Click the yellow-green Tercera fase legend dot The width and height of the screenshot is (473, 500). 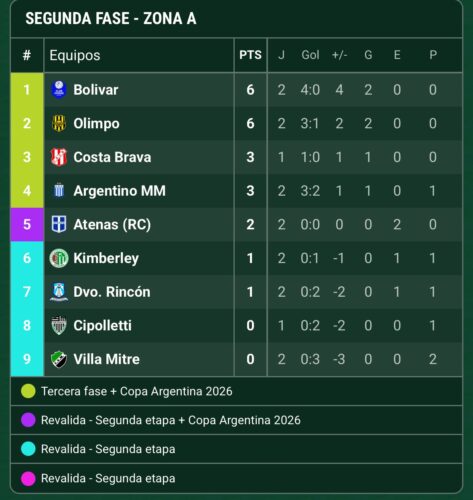tap(28, 391)
